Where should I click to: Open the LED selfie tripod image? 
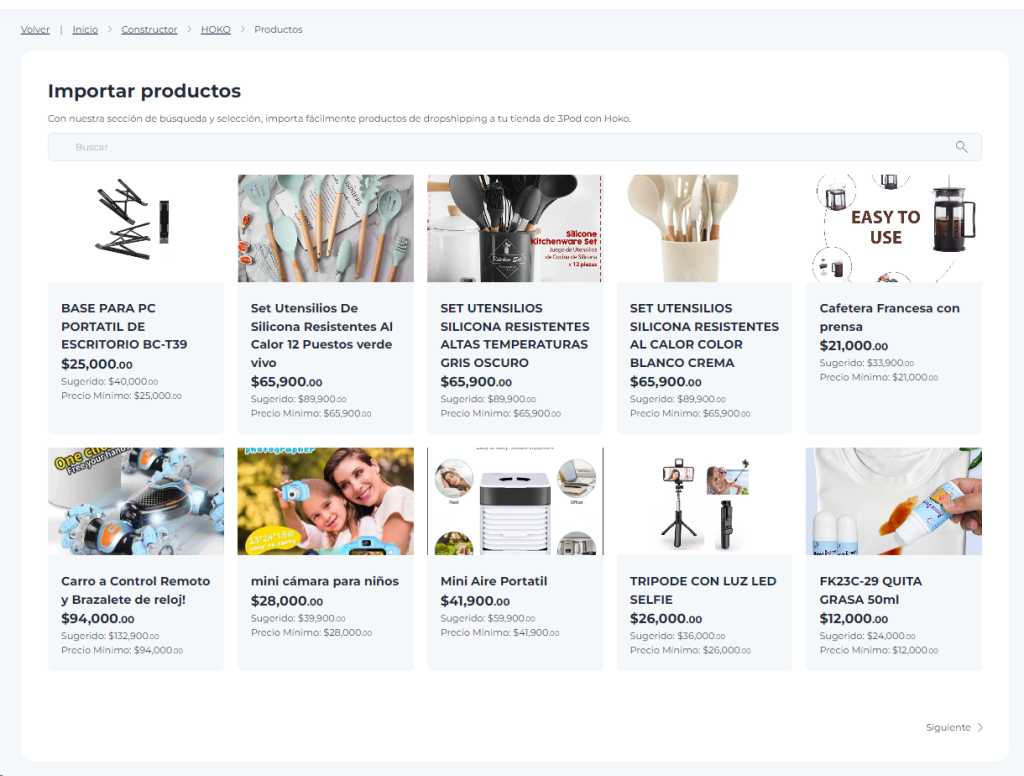[704, 501]
